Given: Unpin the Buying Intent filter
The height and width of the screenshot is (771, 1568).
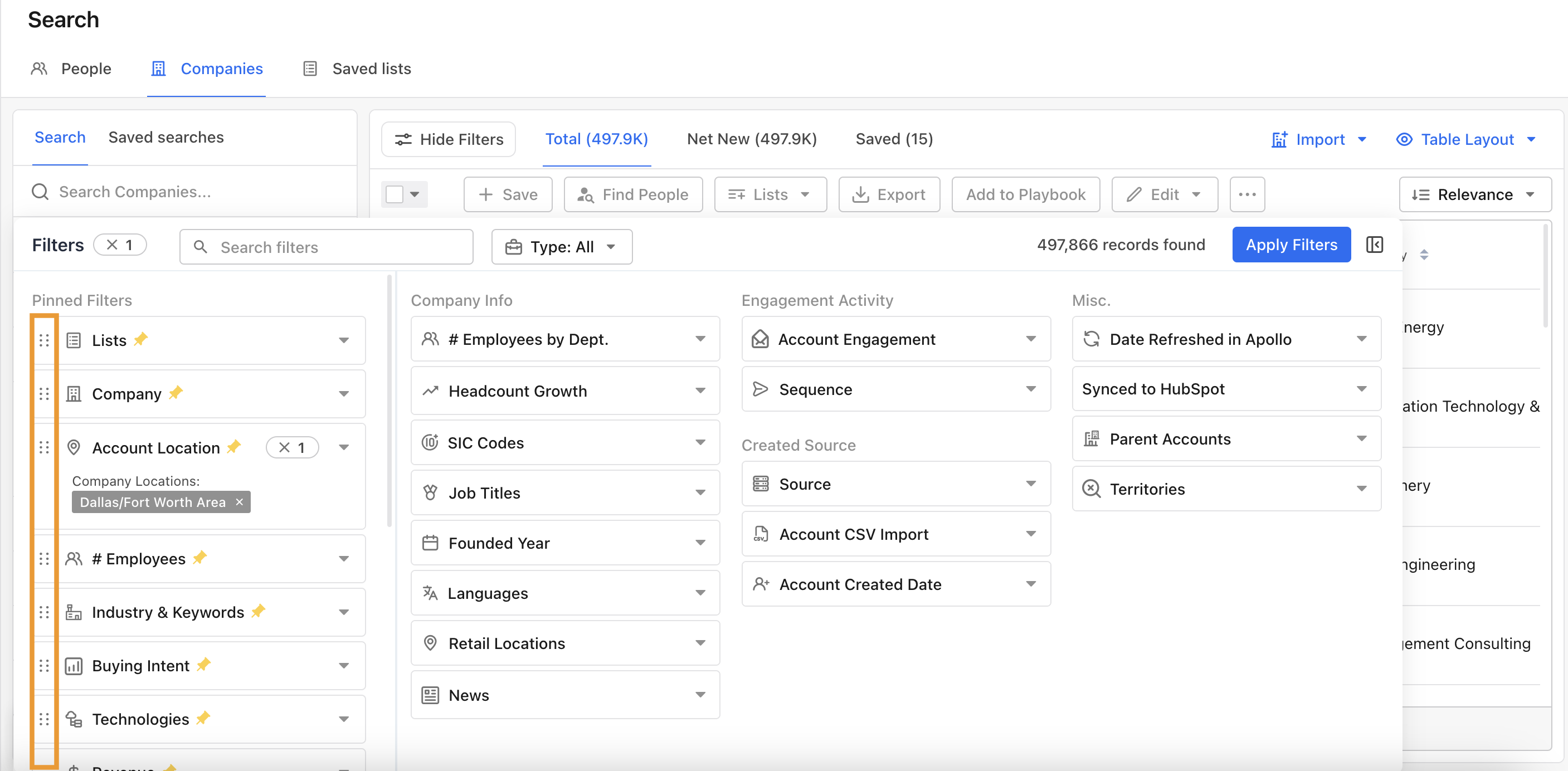Looking at the screenshot, I should pyautogui.click(x=204, y=663).
